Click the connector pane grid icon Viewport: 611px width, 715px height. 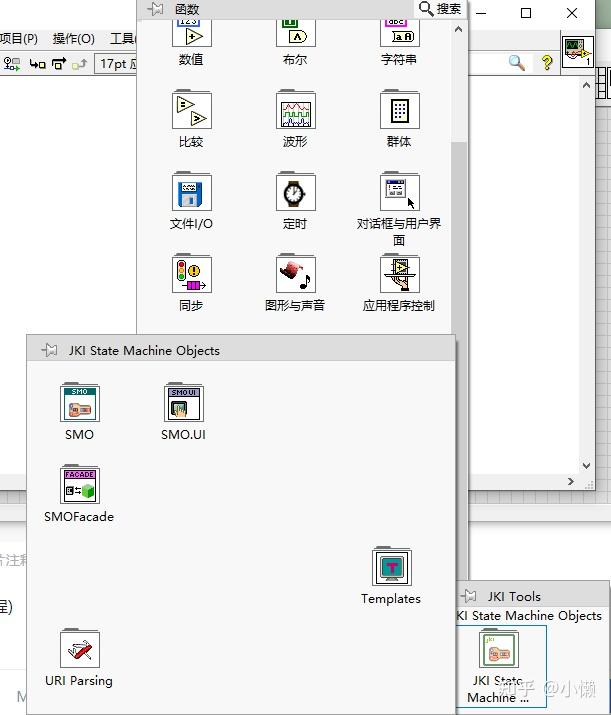click(x=603, y=83)
